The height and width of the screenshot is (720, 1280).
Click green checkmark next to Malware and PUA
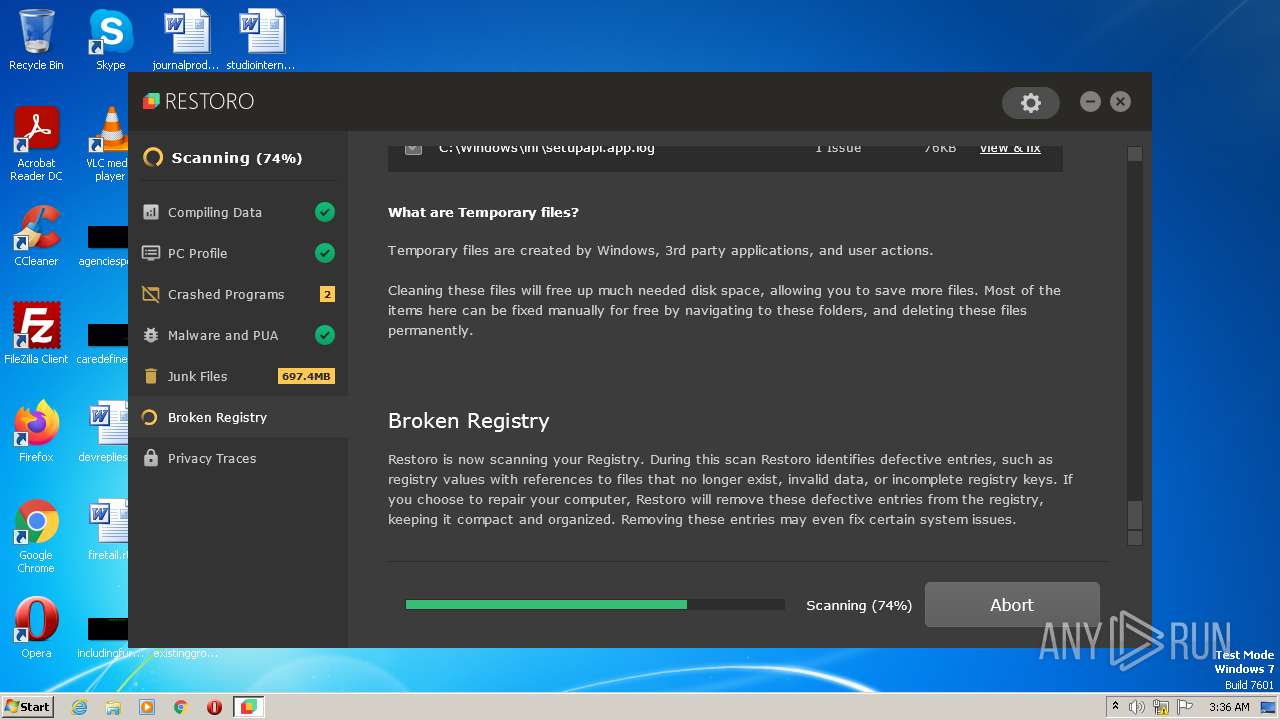324,335
